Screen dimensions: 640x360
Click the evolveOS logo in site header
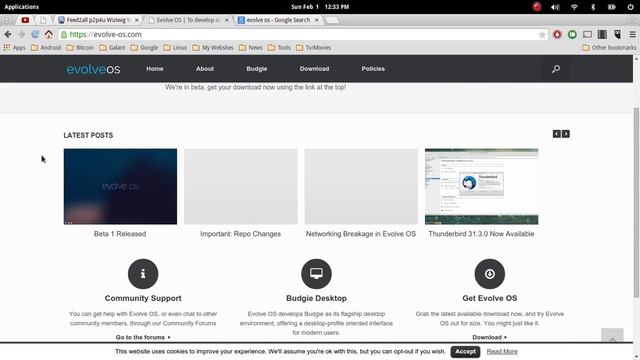pos(93,69)
